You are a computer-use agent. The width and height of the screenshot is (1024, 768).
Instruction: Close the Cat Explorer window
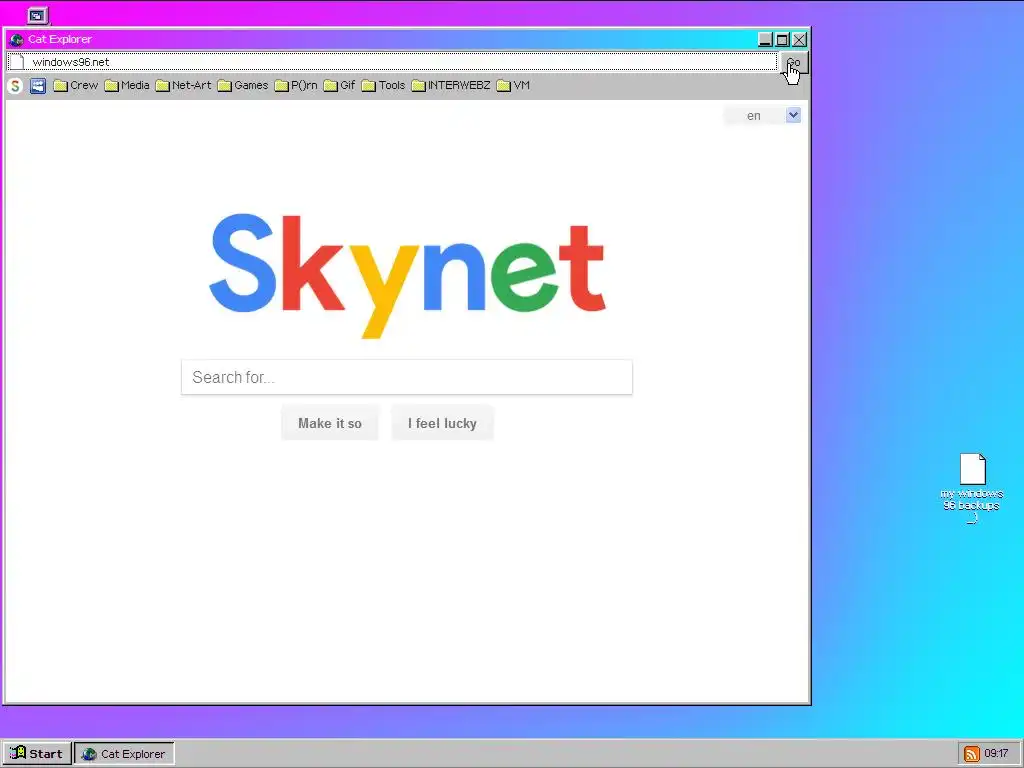point(799,39)
